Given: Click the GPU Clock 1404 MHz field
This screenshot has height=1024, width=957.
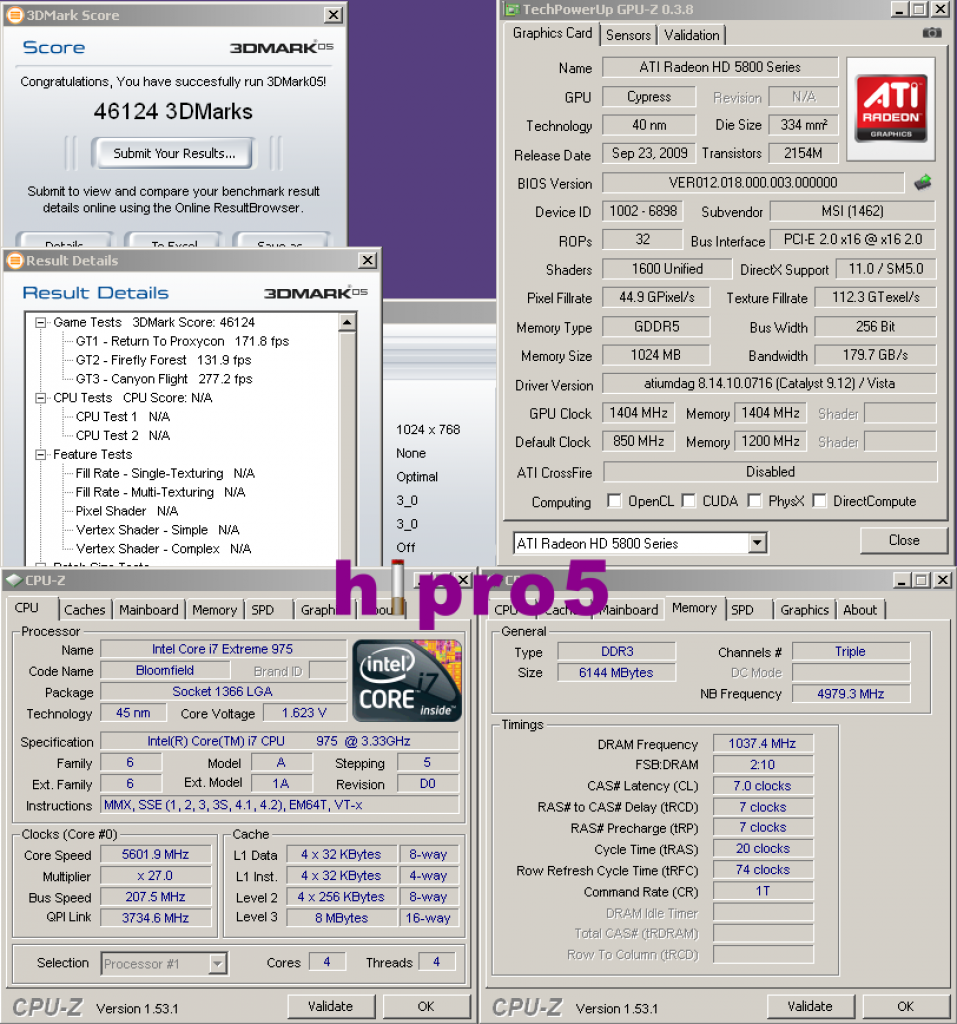Looking at the screenshot, I should (x=638, y=413).
